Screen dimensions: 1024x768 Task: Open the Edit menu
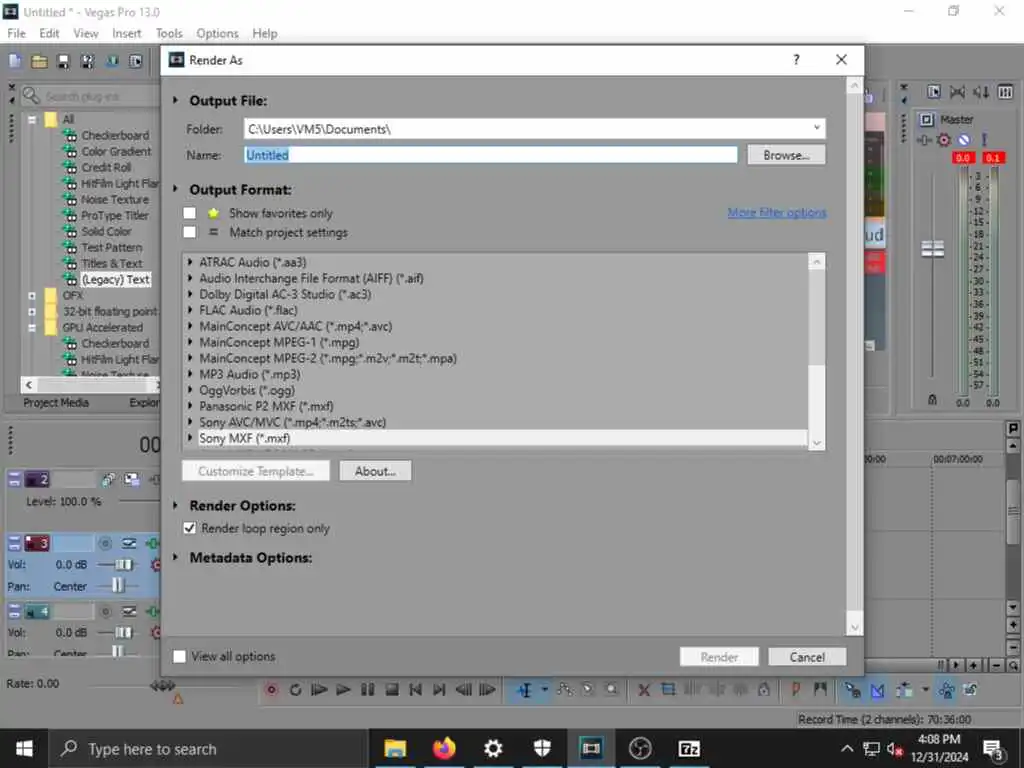pos(49,33)
